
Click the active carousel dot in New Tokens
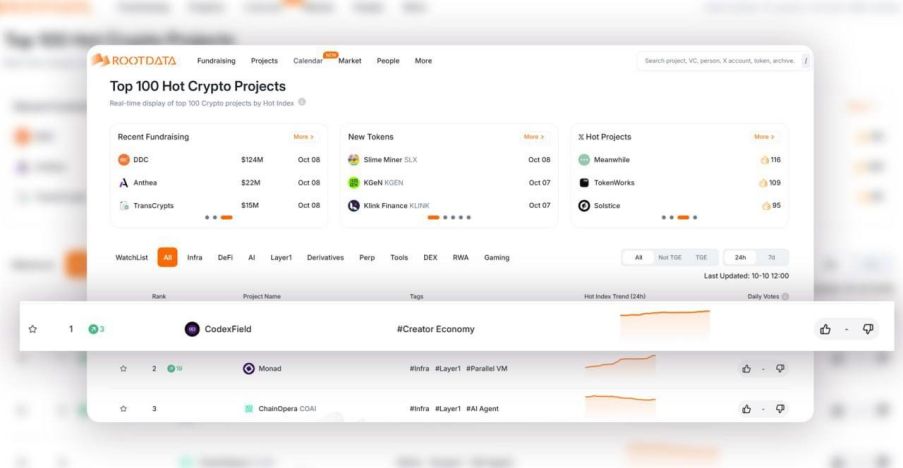tap(434, 218)
